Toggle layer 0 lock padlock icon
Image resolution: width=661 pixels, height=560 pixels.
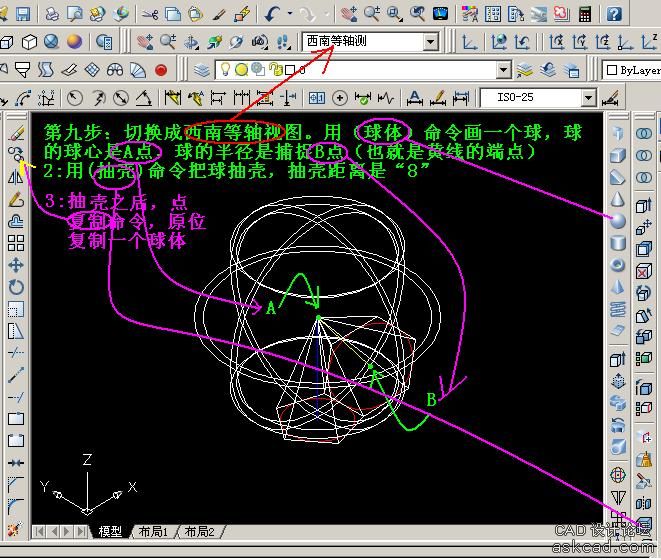click(276, 69)
